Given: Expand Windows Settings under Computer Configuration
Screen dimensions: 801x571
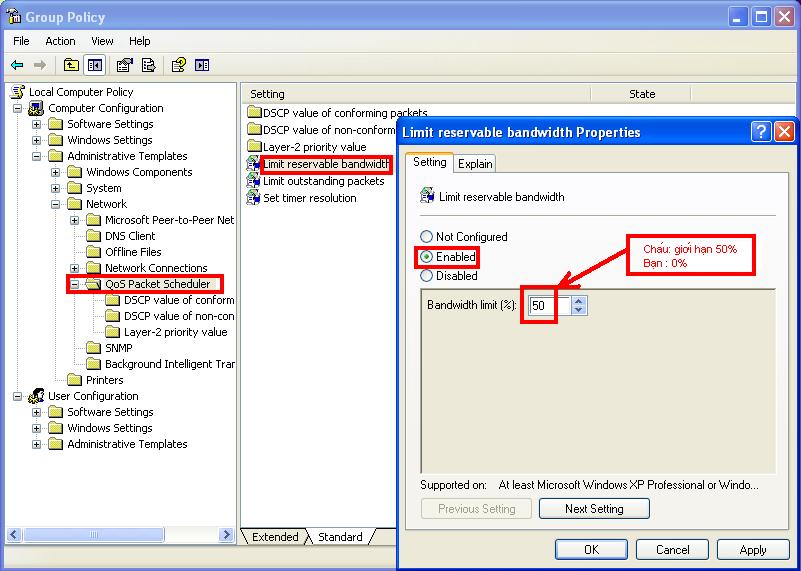Looking at the screenshot, I should 36,140.
